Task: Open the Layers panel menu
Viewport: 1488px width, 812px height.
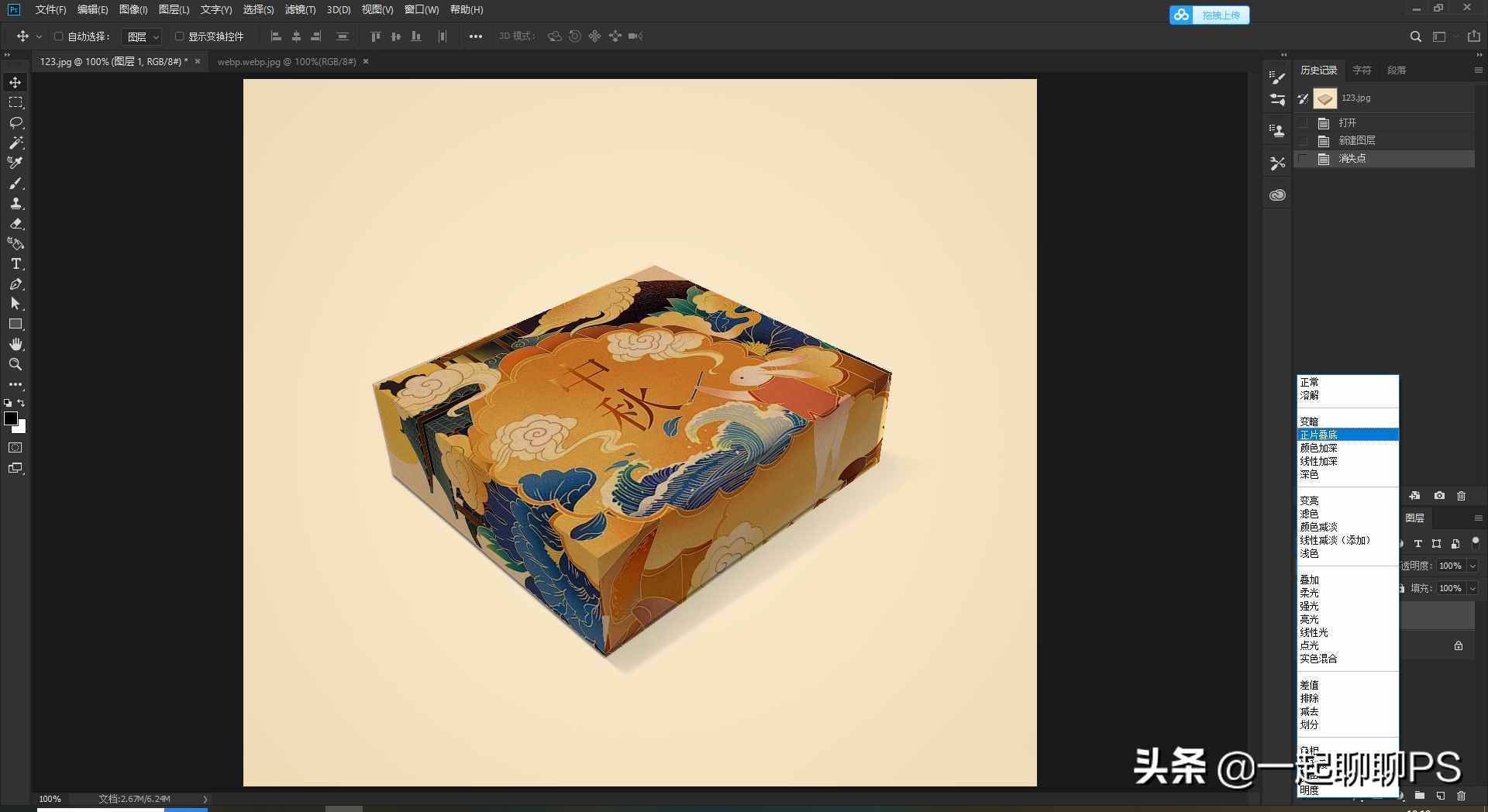Action: click(1478, 518)
